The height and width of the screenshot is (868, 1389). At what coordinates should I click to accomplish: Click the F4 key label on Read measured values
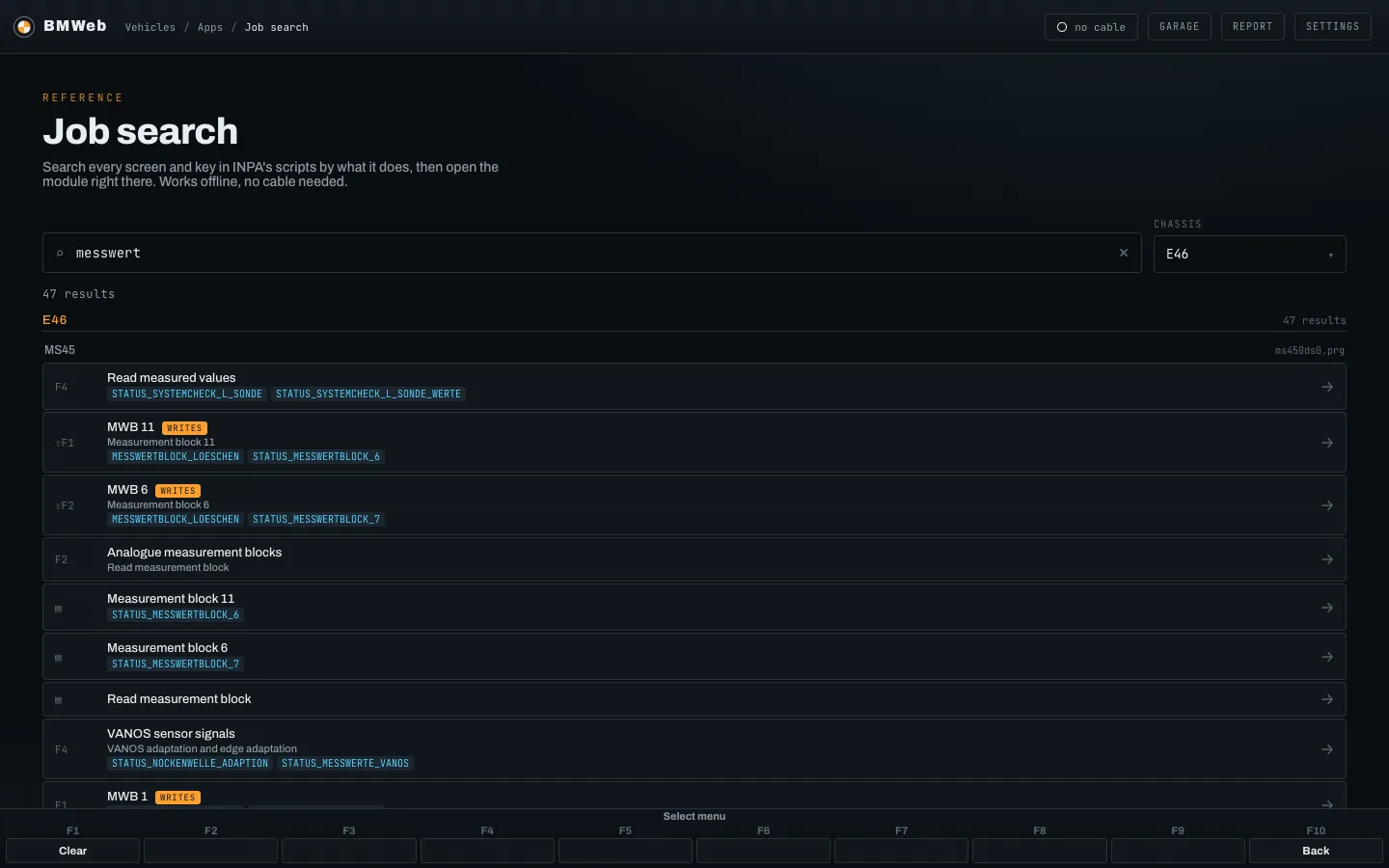[62, 388]
